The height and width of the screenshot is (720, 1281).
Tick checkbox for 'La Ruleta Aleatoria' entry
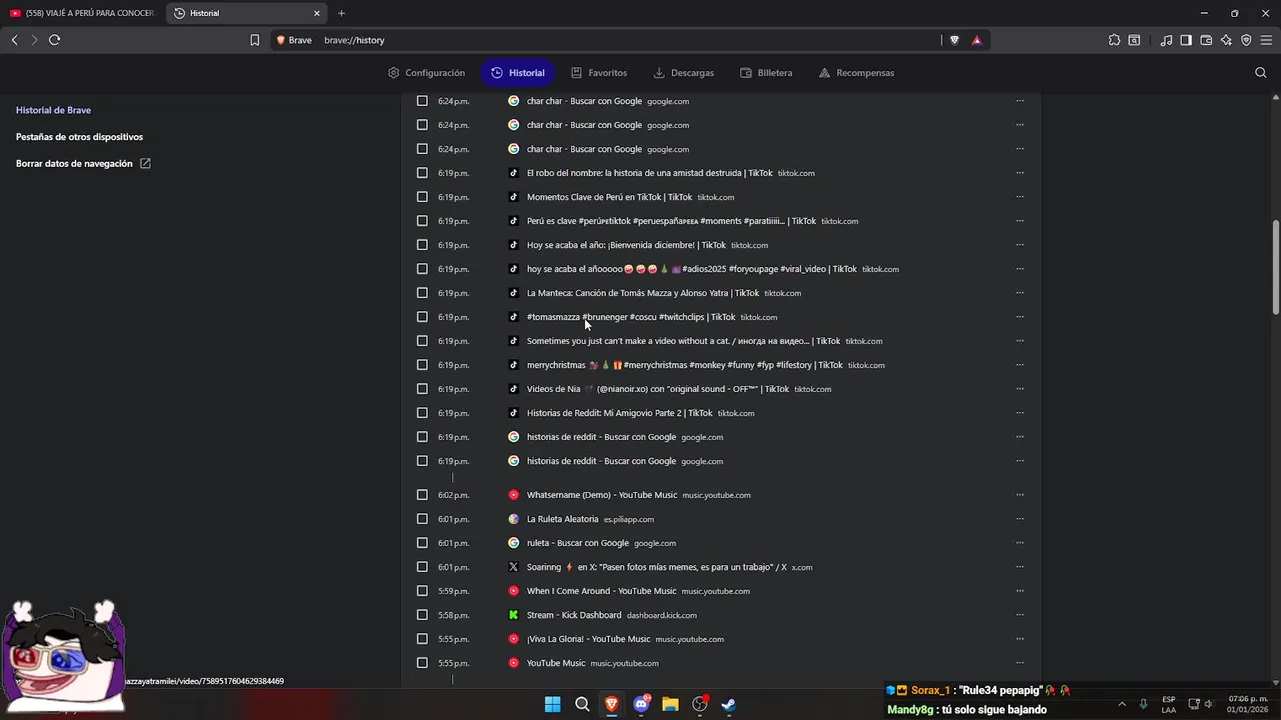pyautogui.click(x=422, y=519)
